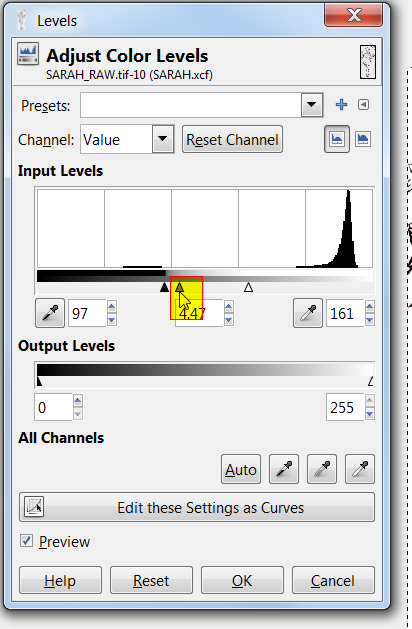412x629 pixels.
Task: Select the white input levels slider triangle
Action: [x=248, y=287]
